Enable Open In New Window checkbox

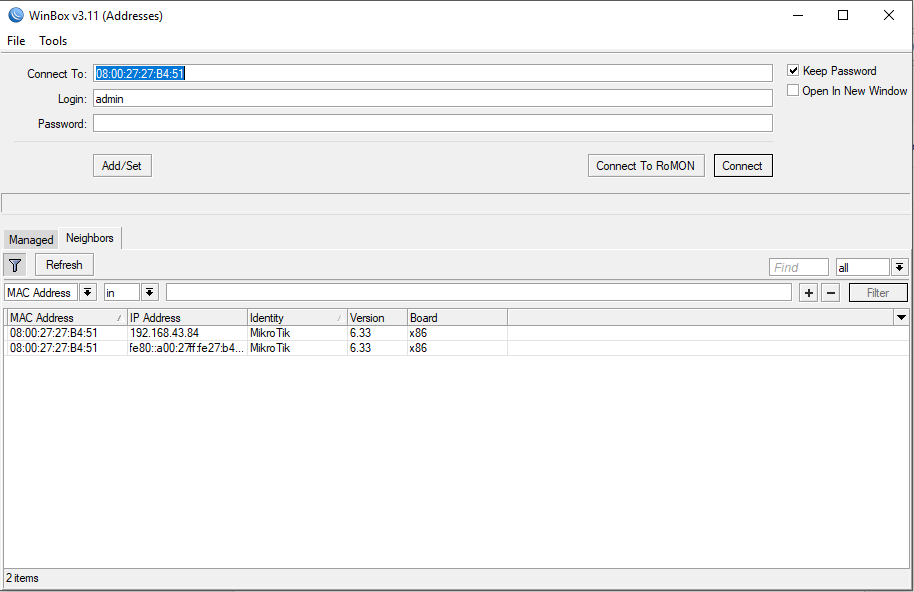click(793, 90)
